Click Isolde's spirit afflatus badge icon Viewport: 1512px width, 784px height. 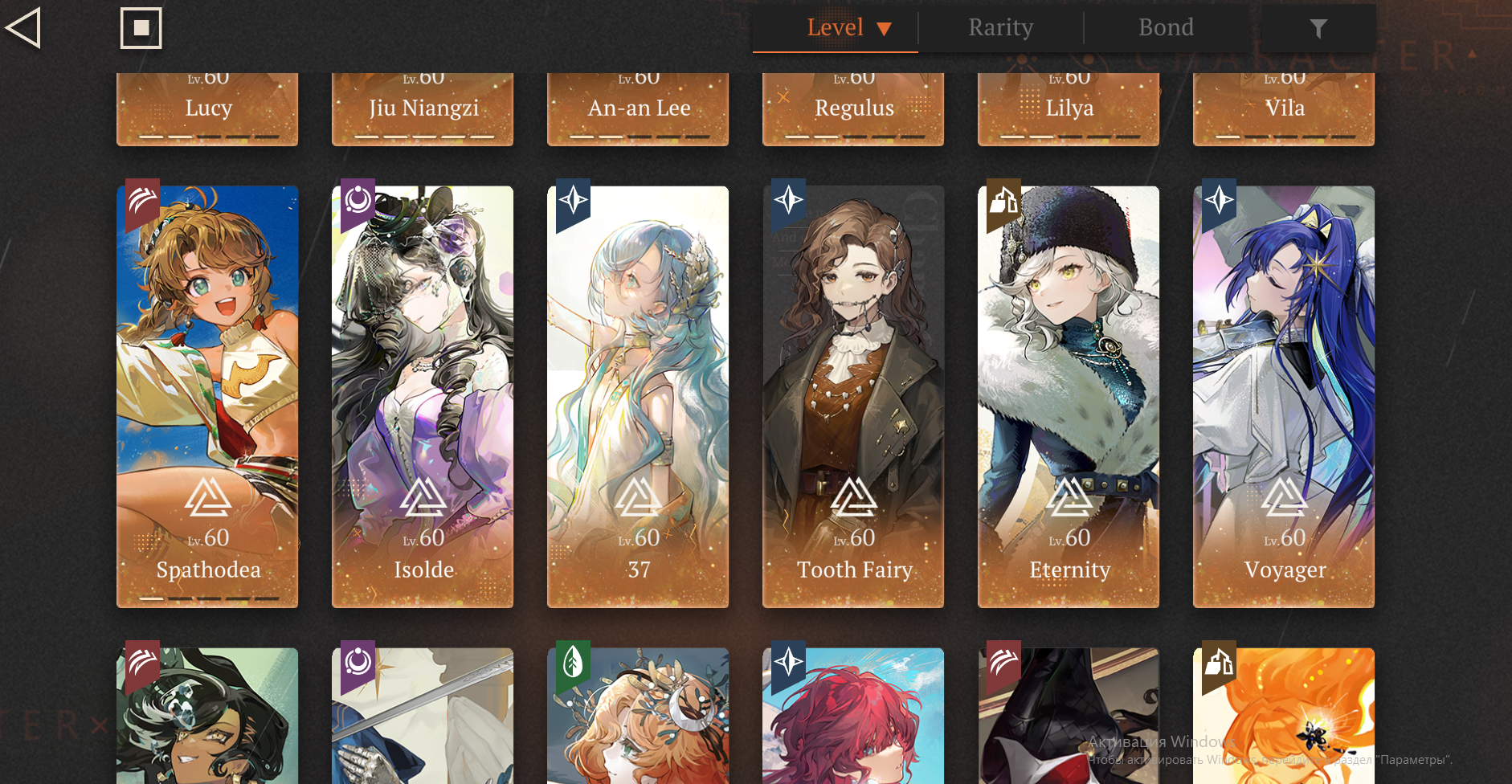coord(358,204)
